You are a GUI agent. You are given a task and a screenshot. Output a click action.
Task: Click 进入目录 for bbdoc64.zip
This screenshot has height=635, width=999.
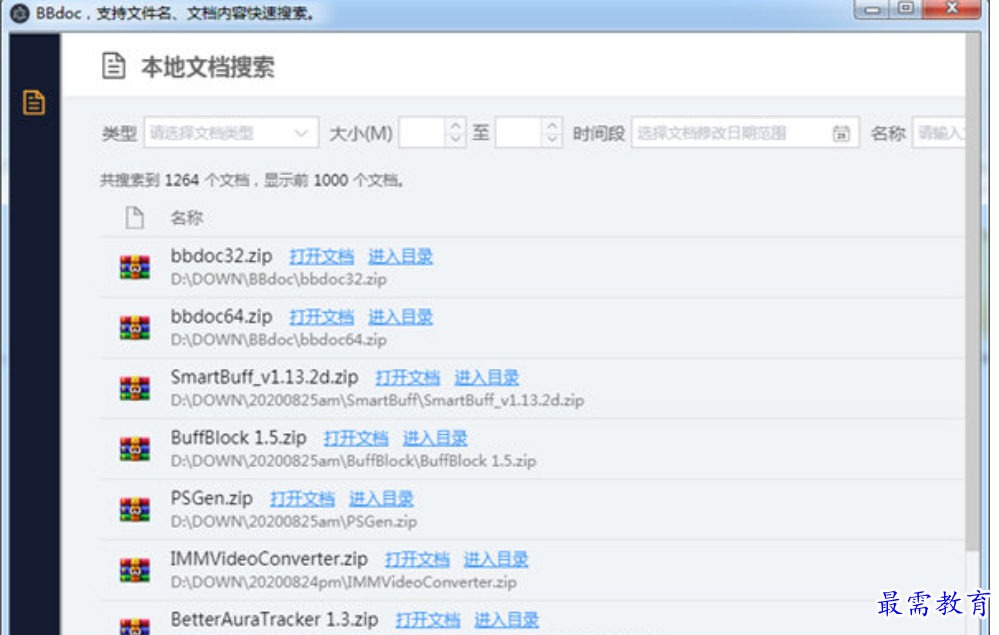click(x=401, y=317)
